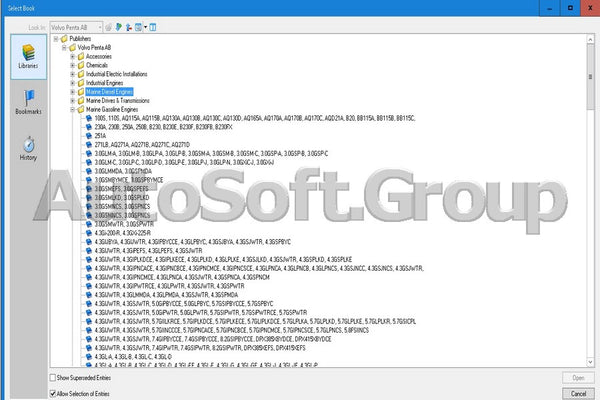Click the vertical scrollbar thumb
The image size is (600, 400).
click(590, 76)
